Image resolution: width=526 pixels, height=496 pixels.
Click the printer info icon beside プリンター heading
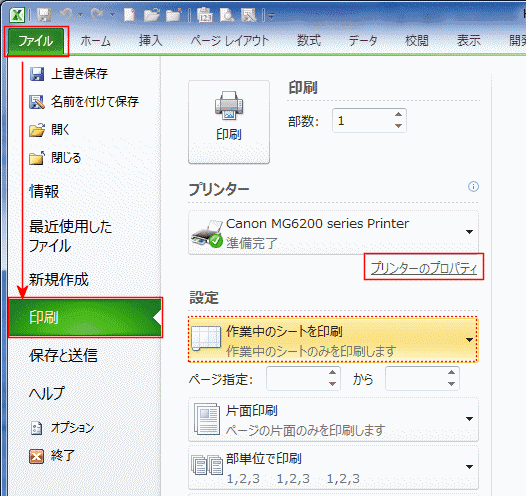tap(473, 186)
